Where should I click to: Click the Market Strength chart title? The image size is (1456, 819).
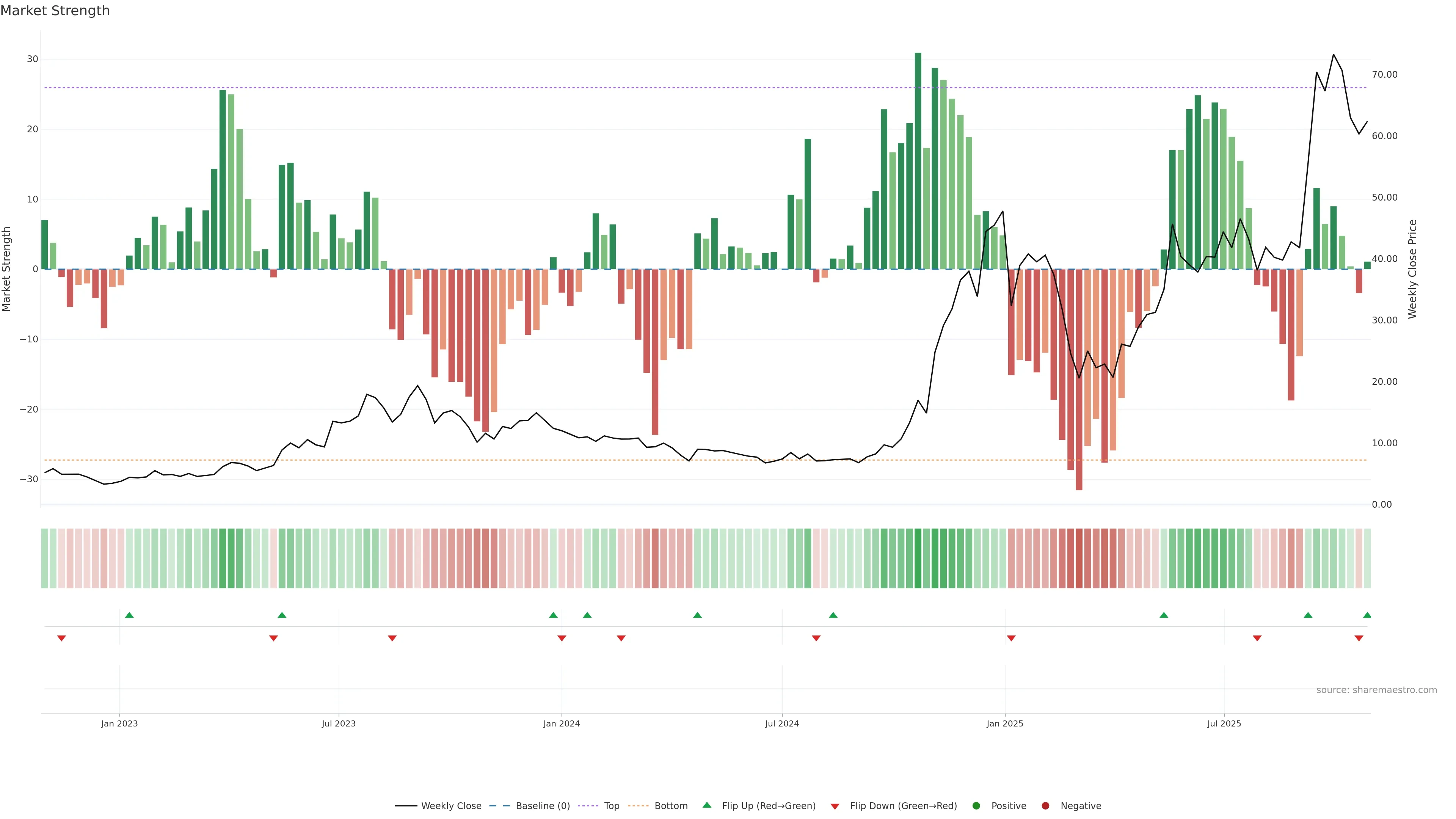pyautogui.click(x=55, y=11)
